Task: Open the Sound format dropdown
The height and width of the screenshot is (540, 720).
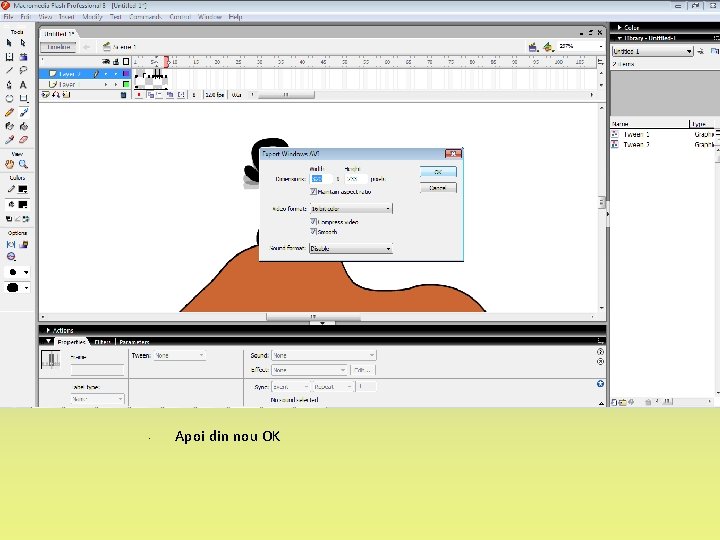Action: [x=351, y=248]
